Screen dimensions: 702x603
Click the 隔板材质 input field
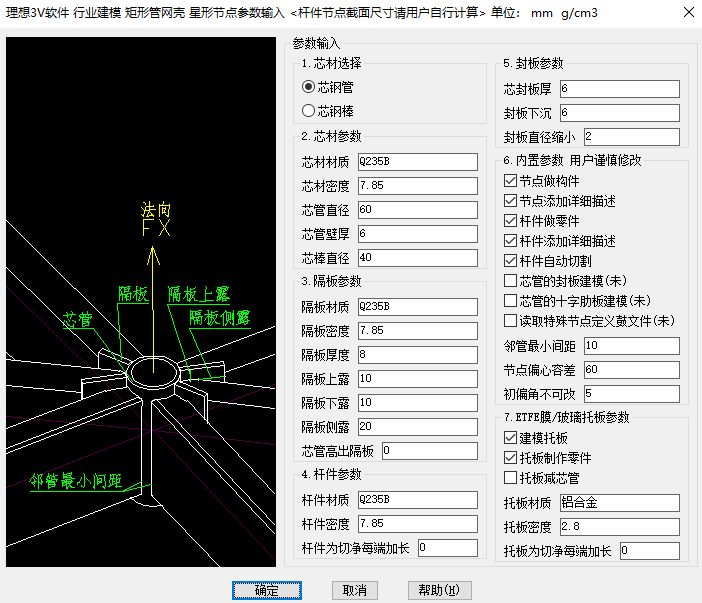418,307
